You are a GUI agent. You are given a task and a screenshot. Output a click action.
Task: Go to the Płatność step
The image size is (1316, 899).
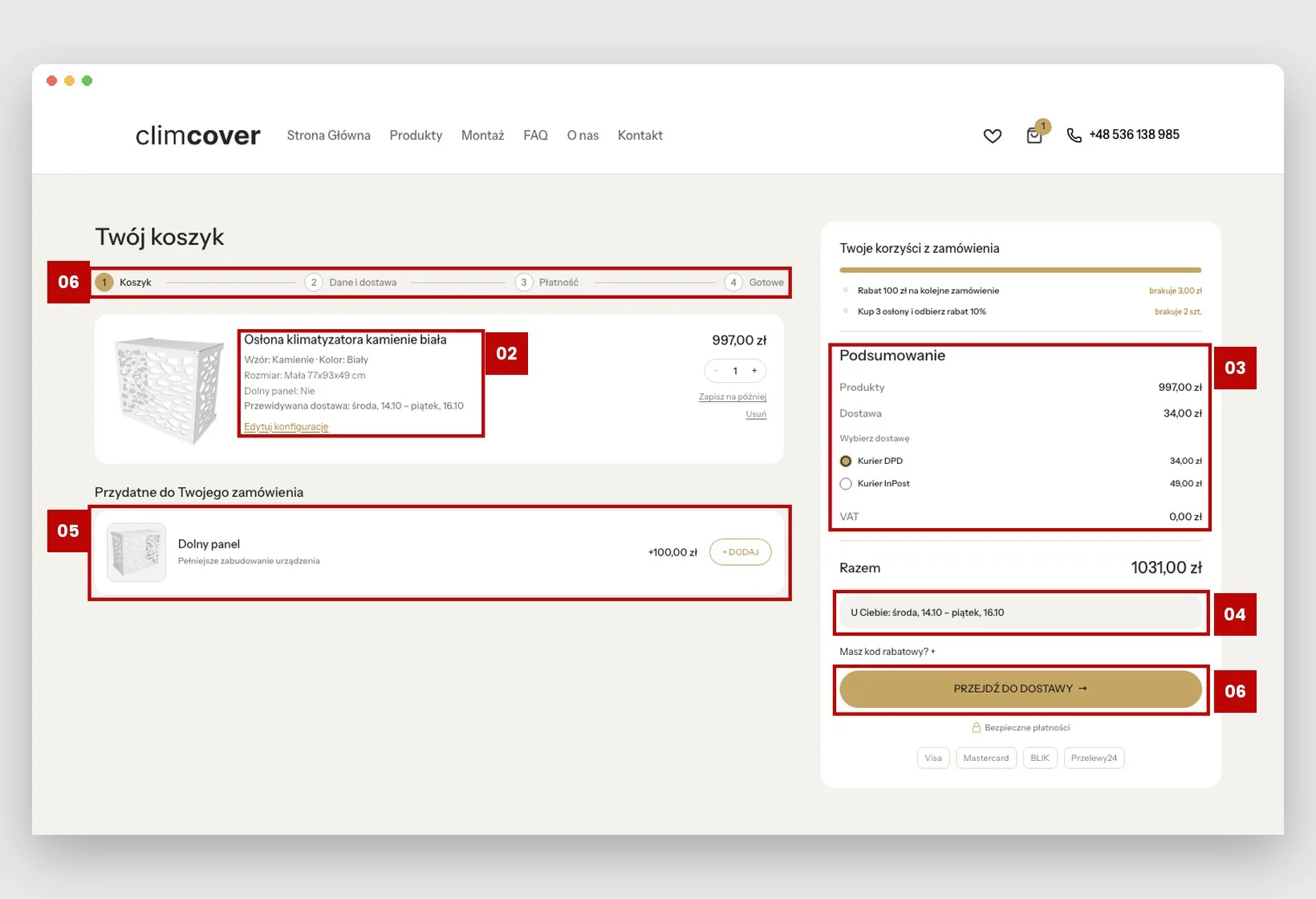pyautogui.click(x=547, y=283)
